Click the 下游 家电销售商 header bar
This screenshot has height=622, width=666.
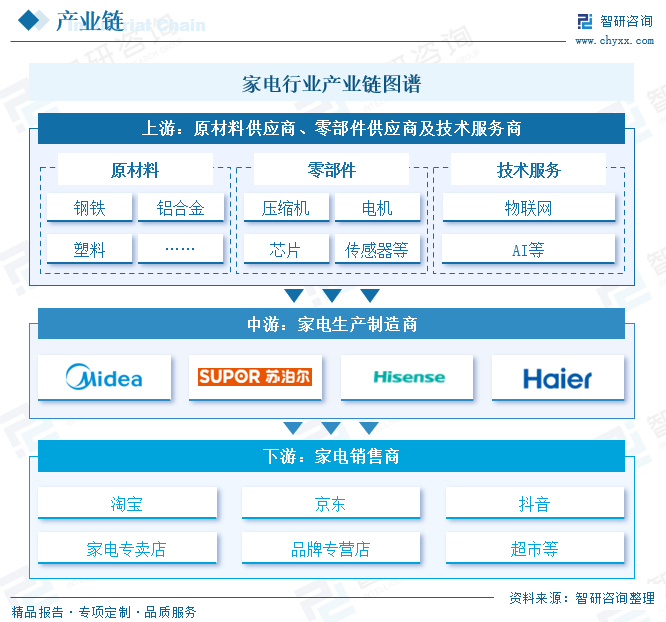[x=331, y=456]
